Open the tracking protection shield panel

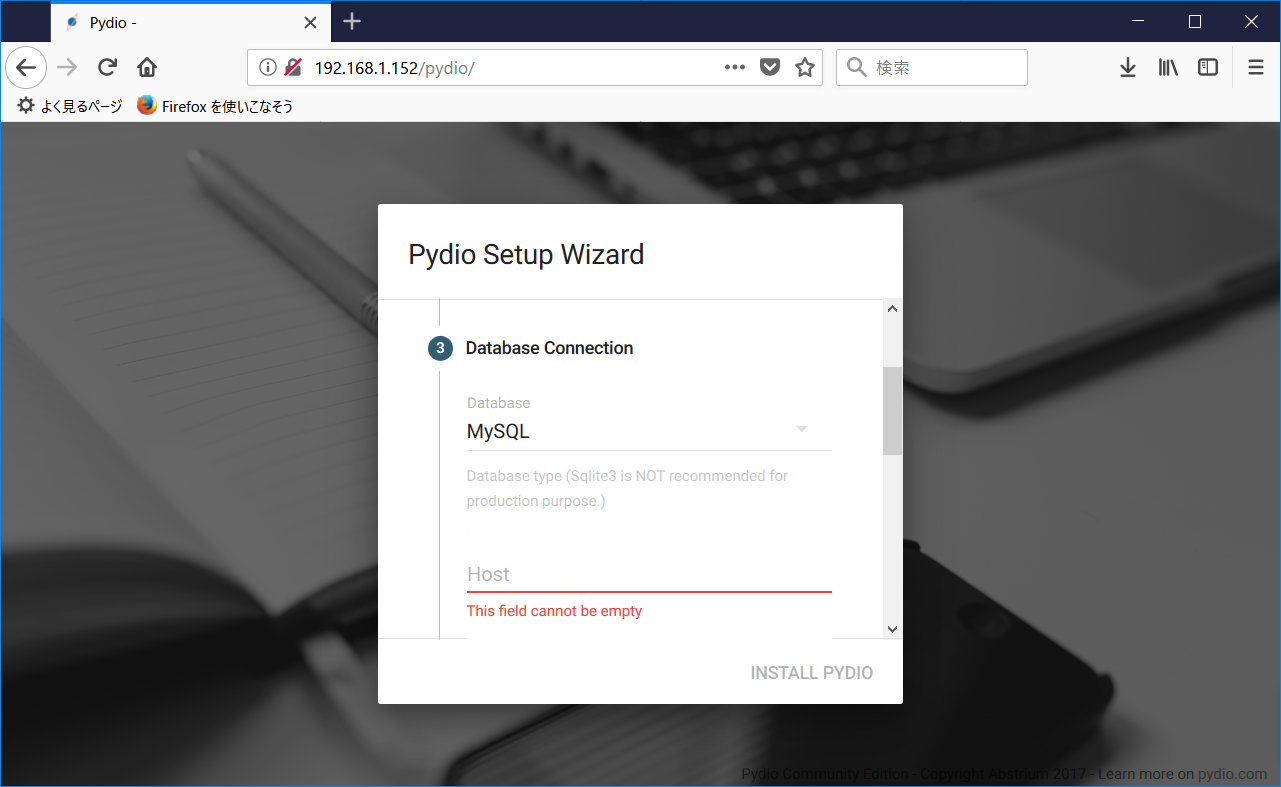pyautogui.click(x=770, y=67)
